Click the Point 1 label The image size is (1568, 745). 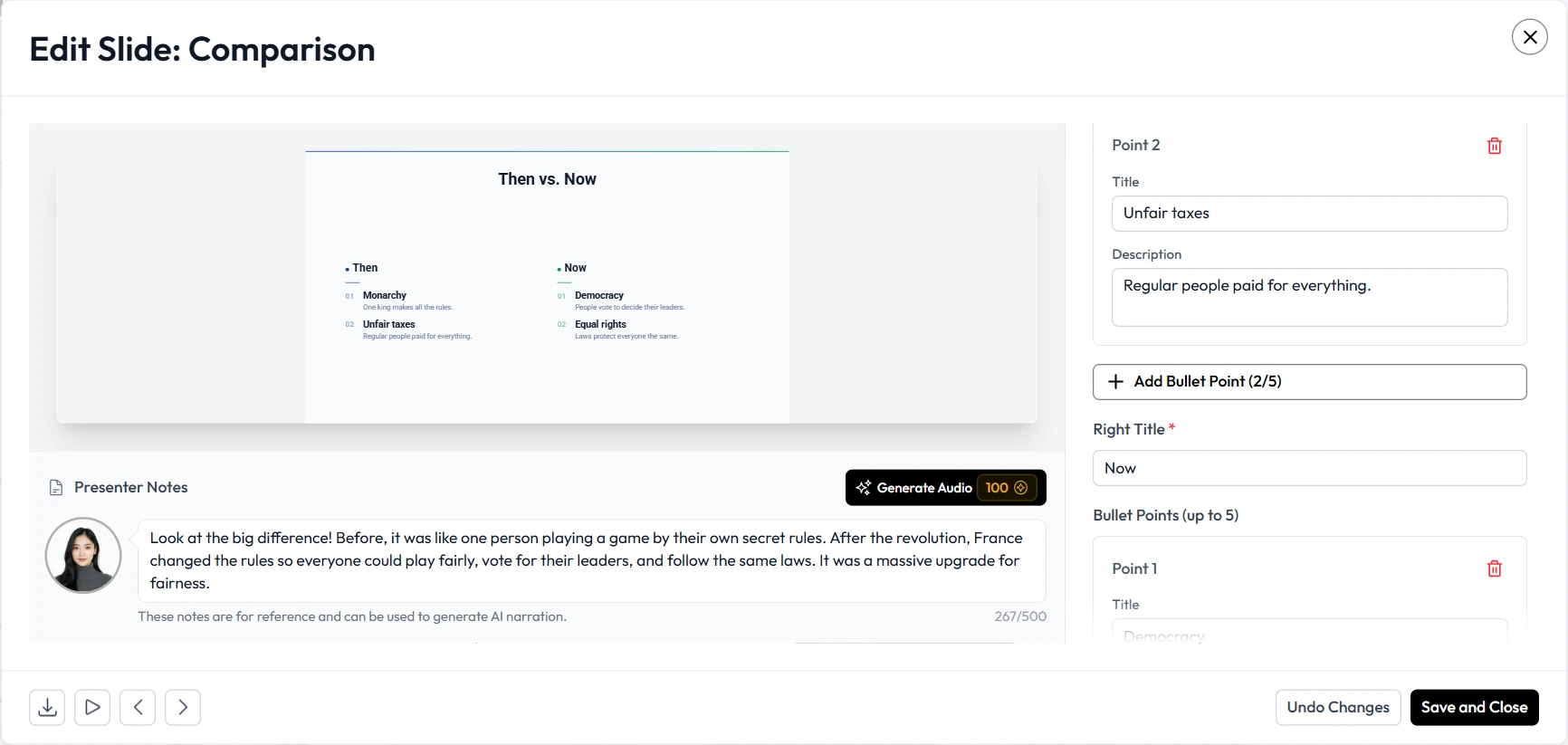(x=1135, y=568)
